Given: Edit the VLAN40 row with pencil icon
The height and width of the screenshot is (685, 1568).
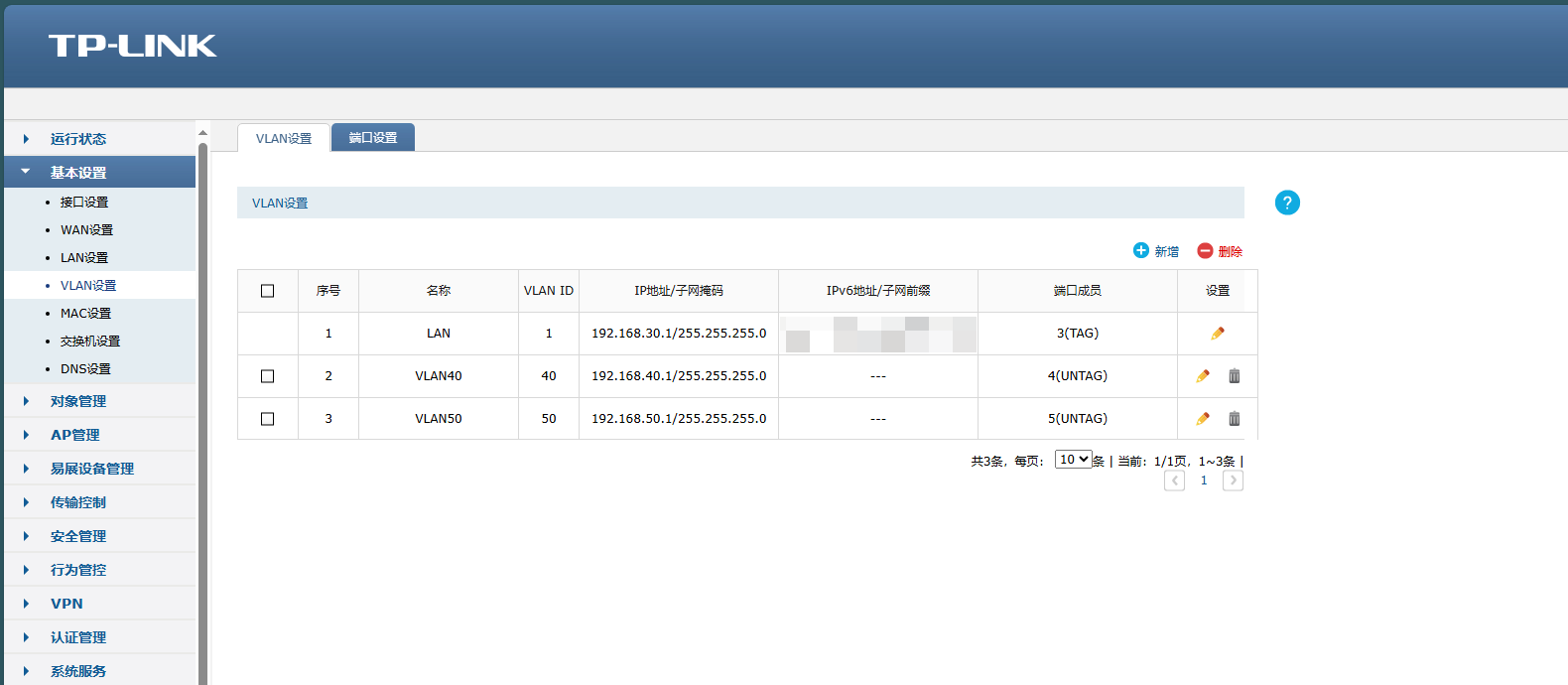Looking at the screenshot, I should pos(1203,376).
